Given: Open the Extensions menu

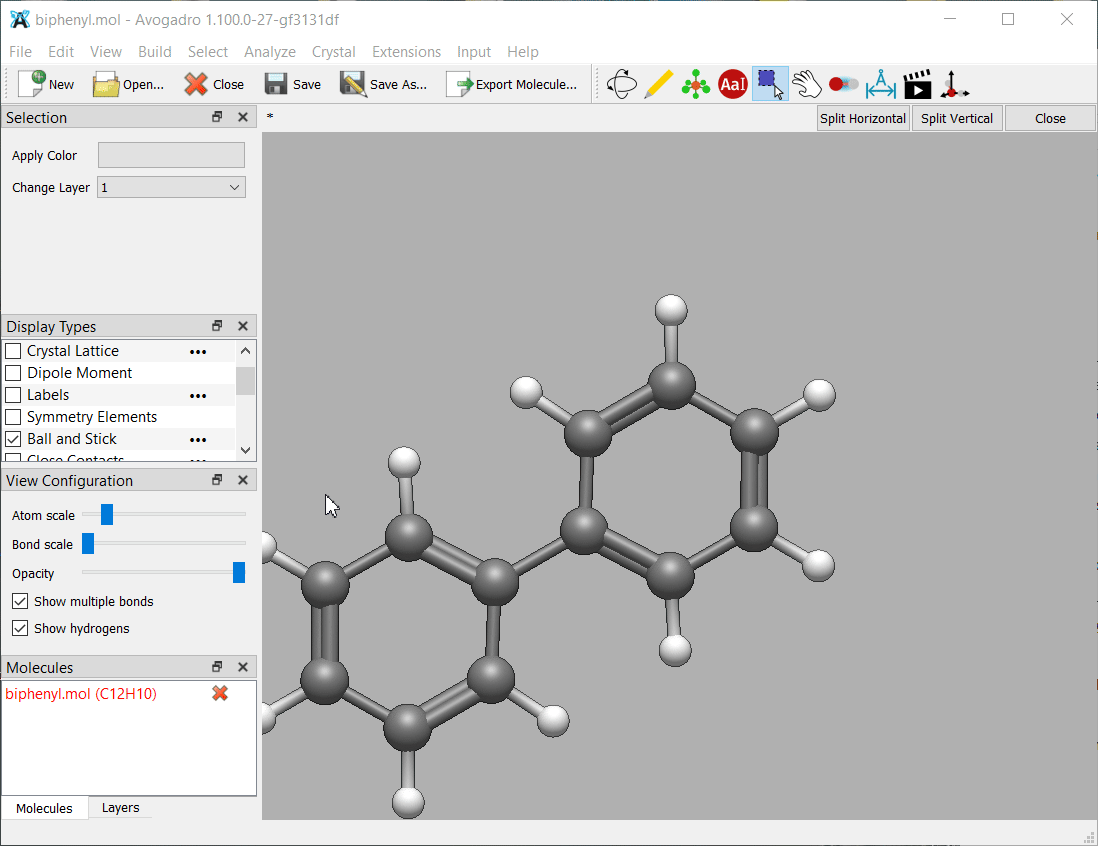Looking at the screenshot, I should tap(406, 52).
